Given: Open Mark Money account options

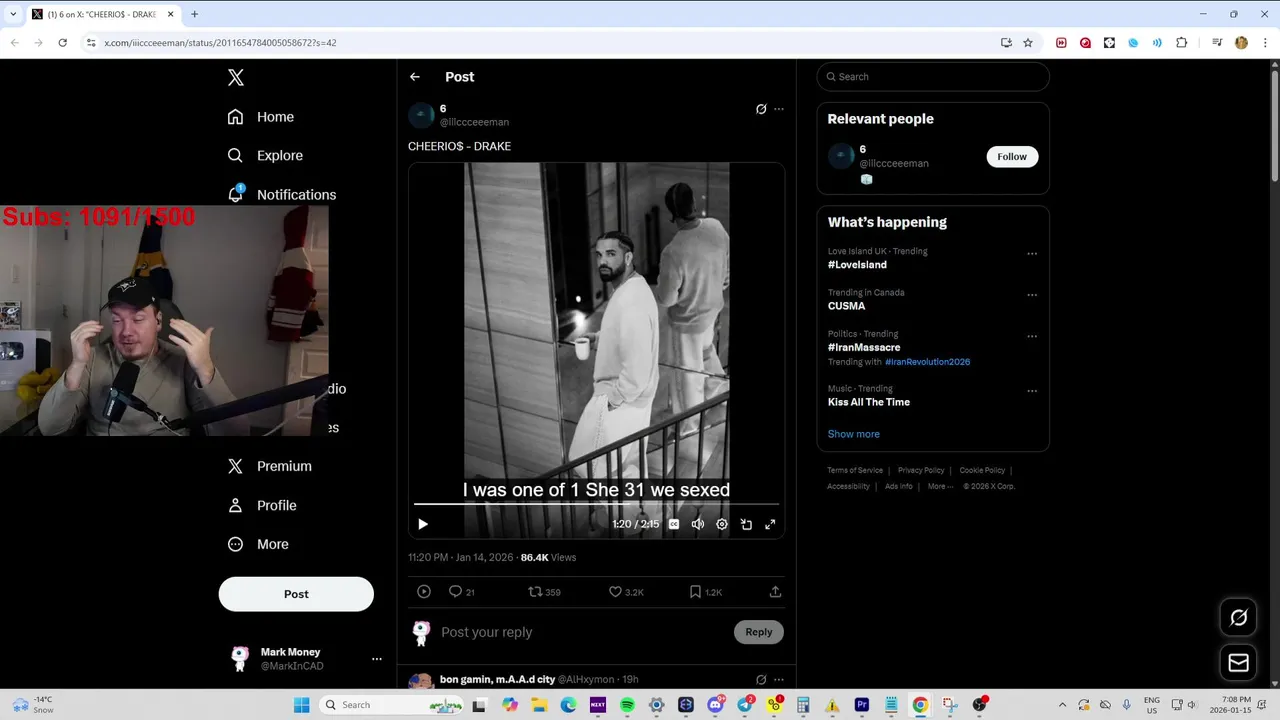Looking at the screenshot, I should click(x=376, y=659).
